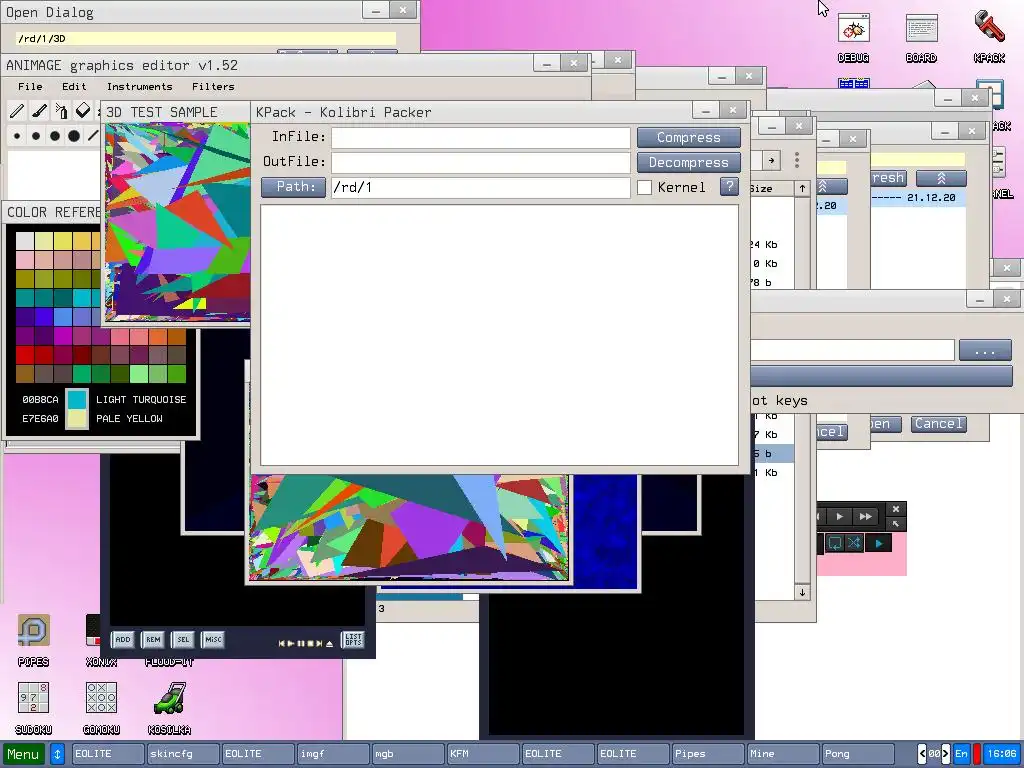Image resolution: width=1024 pixels, height=768 pixels.
Task: Click the SEL button in the player
Action: point(183,639)
